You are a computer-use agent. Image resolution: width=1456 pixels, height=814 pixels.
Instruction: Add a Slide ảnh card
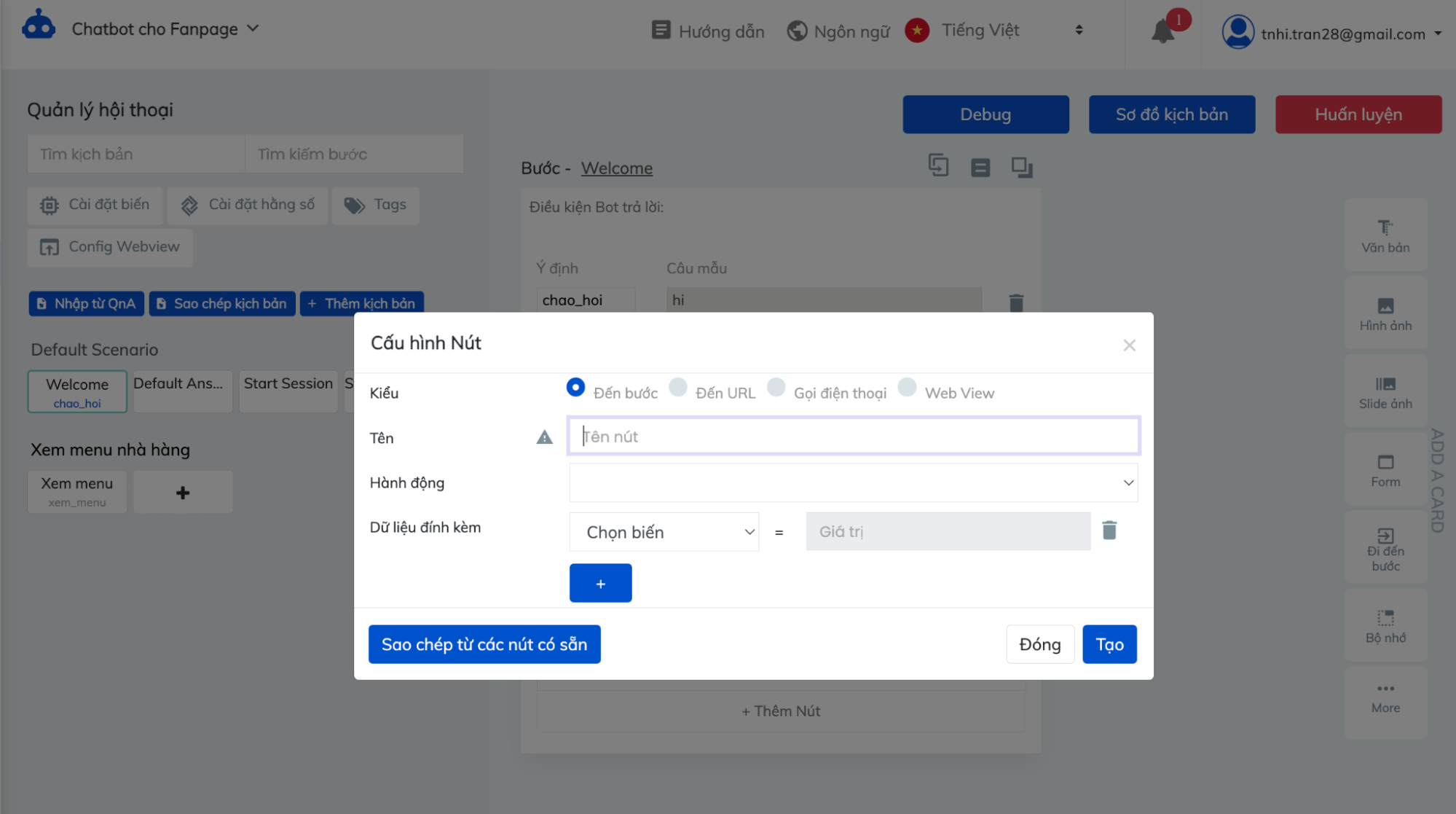[1385, 392]
